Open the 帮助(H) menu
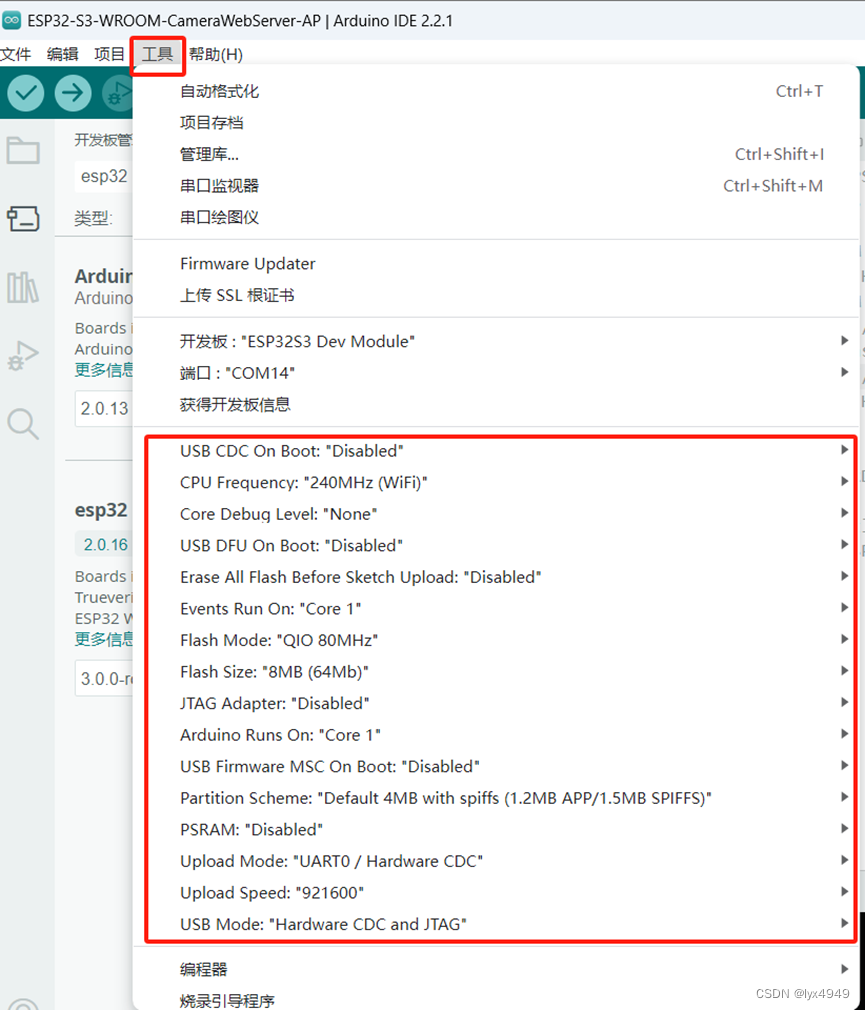This screenshot has height=1010, width=865. pos(216,54)
